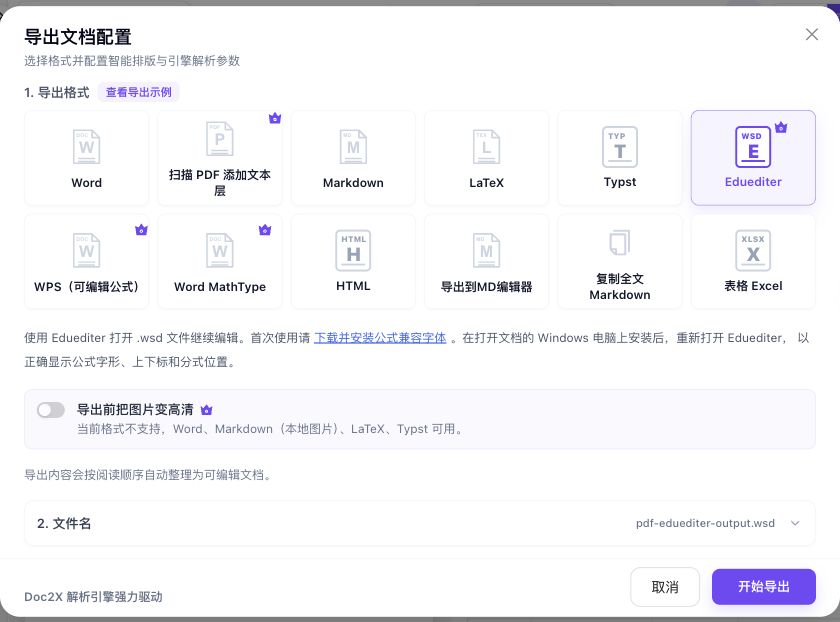Click the pdf-eduediter-output.wsd file name

[x=705, y=523]
